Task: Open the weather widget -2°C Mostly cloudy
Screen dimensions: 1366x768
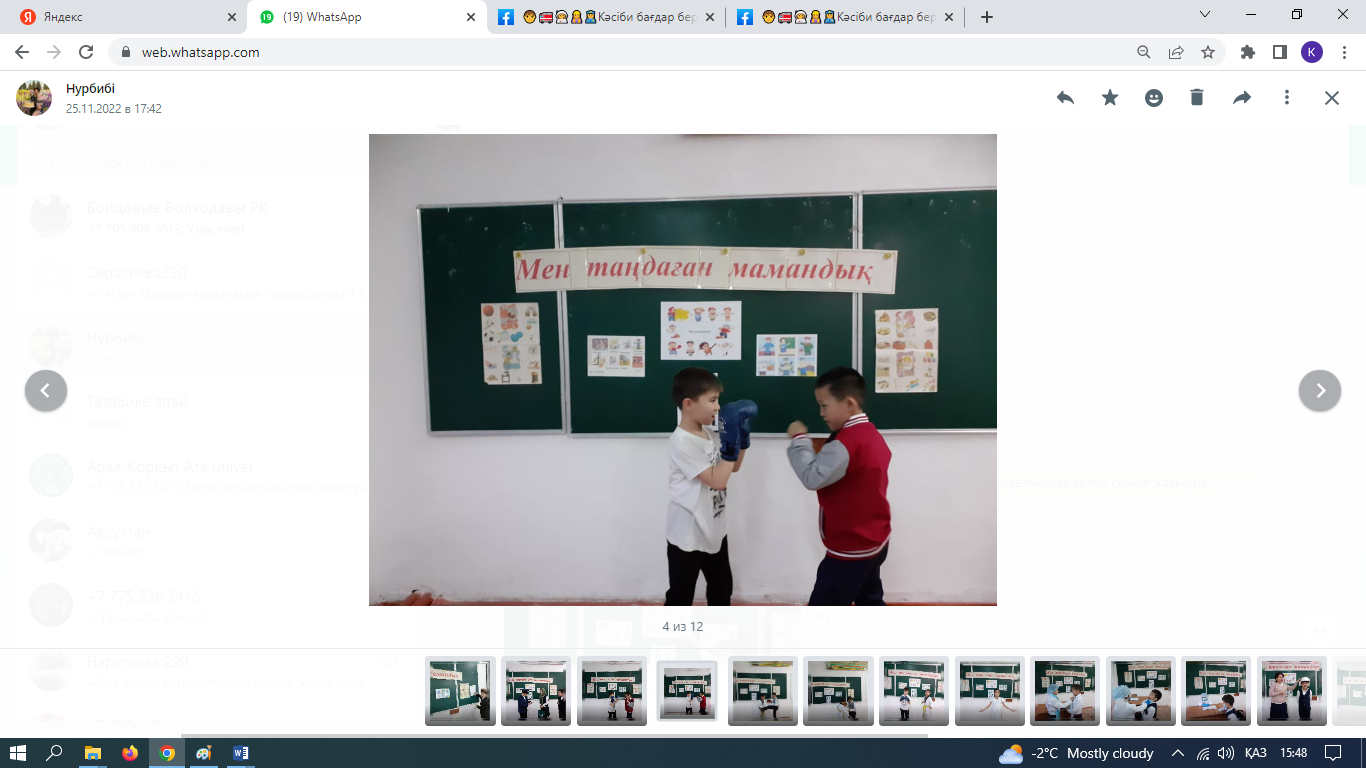Action: (1076, 753)
